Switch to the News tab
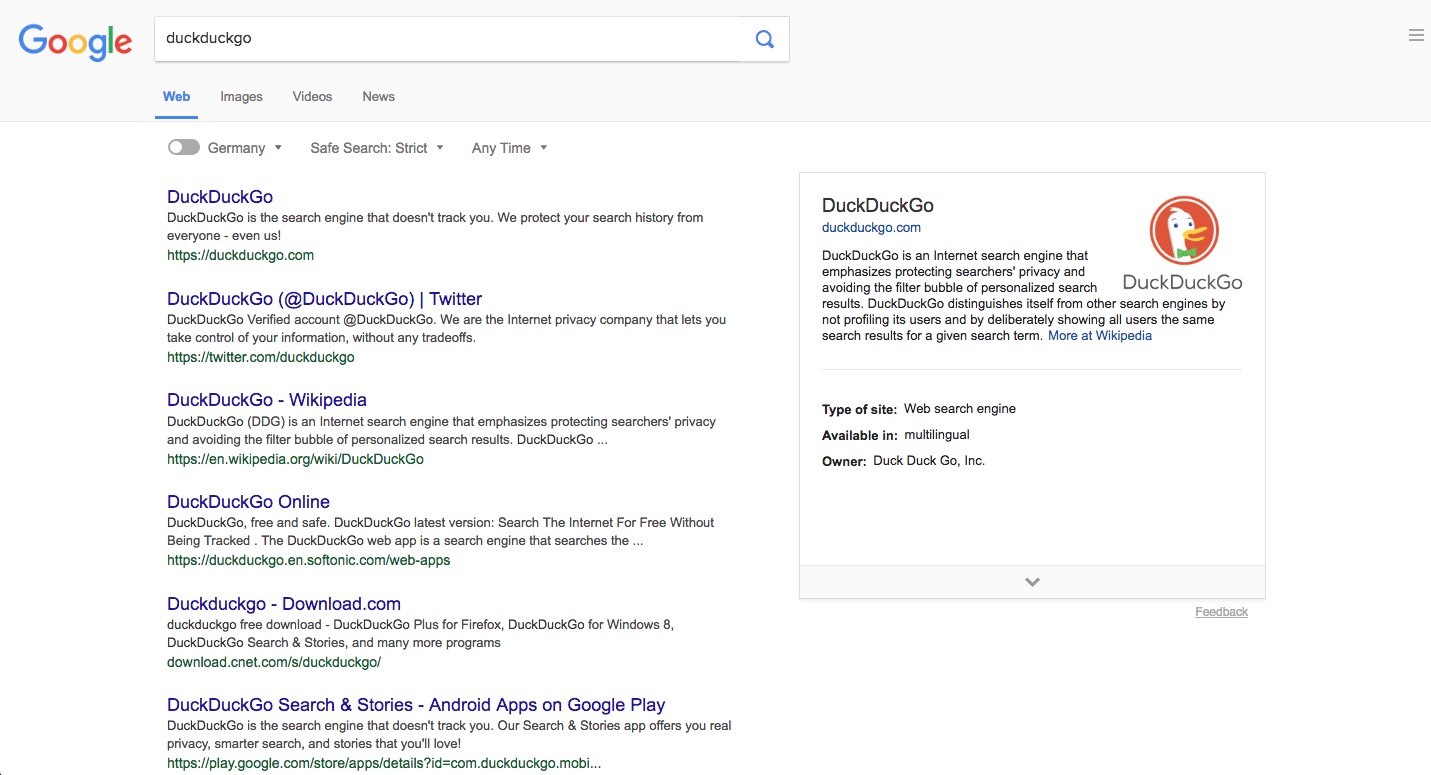Image resolution: width=1431 pixels, height=775 pixels. pyautogui.click(x=378, y=97)
